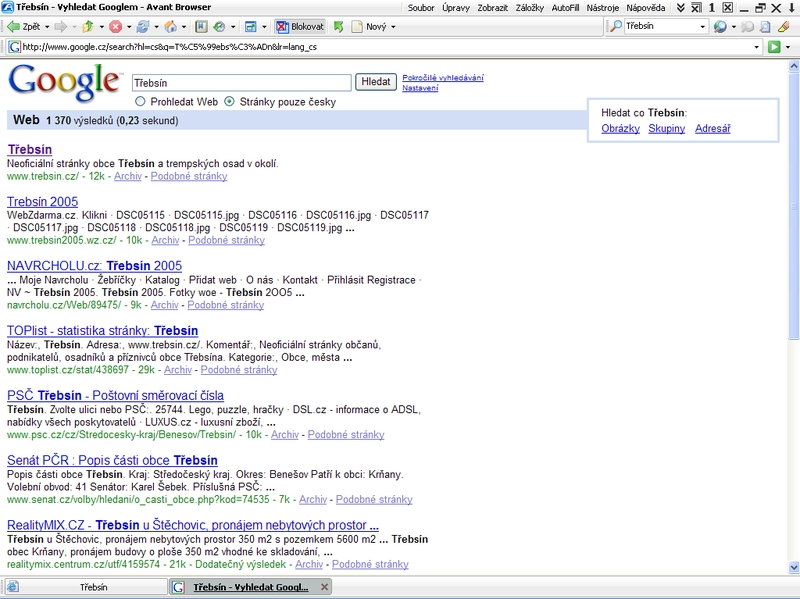
Task: Click the number 1 icon in menu bar
Action: pyautogui.click(x=712, y=8)
